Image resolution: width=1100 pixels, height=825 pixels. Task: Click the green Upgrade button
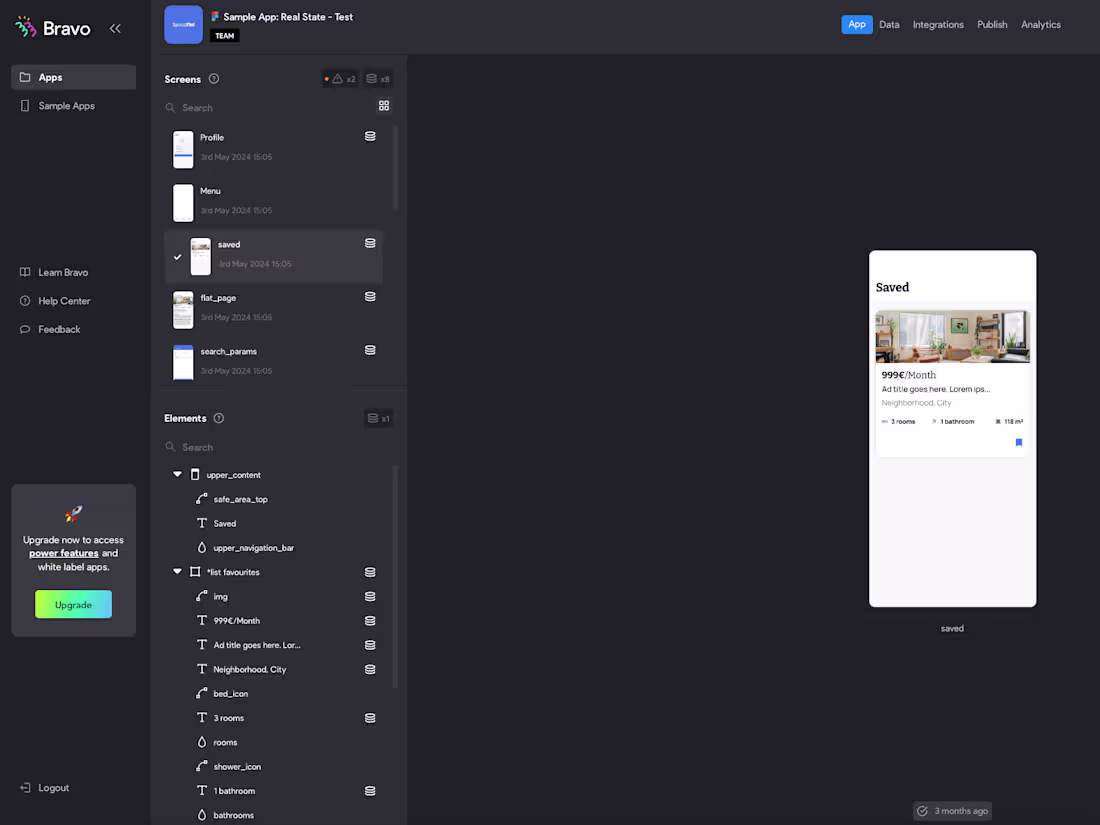tap(73, 604)
